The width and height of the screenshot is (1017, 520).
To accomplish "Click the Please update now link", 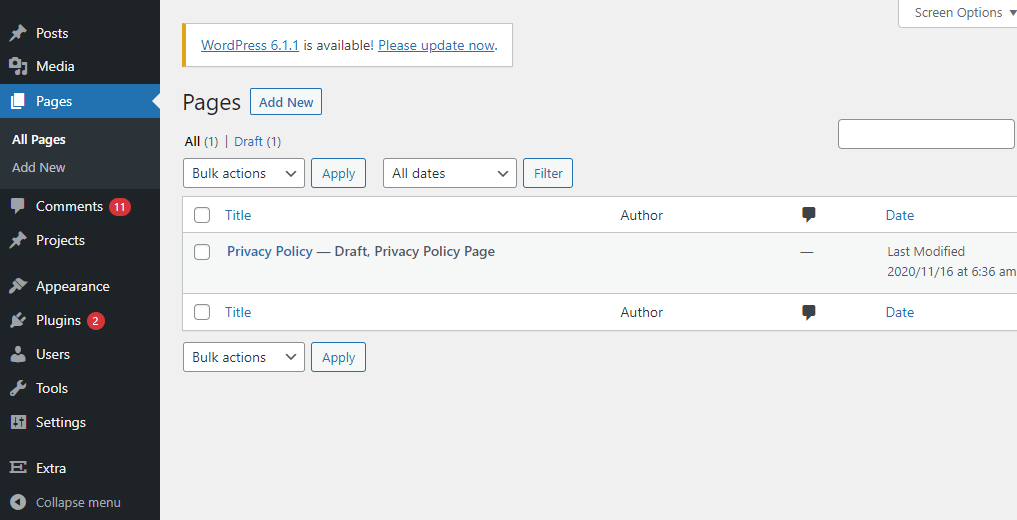I will [x=437, y=45].
